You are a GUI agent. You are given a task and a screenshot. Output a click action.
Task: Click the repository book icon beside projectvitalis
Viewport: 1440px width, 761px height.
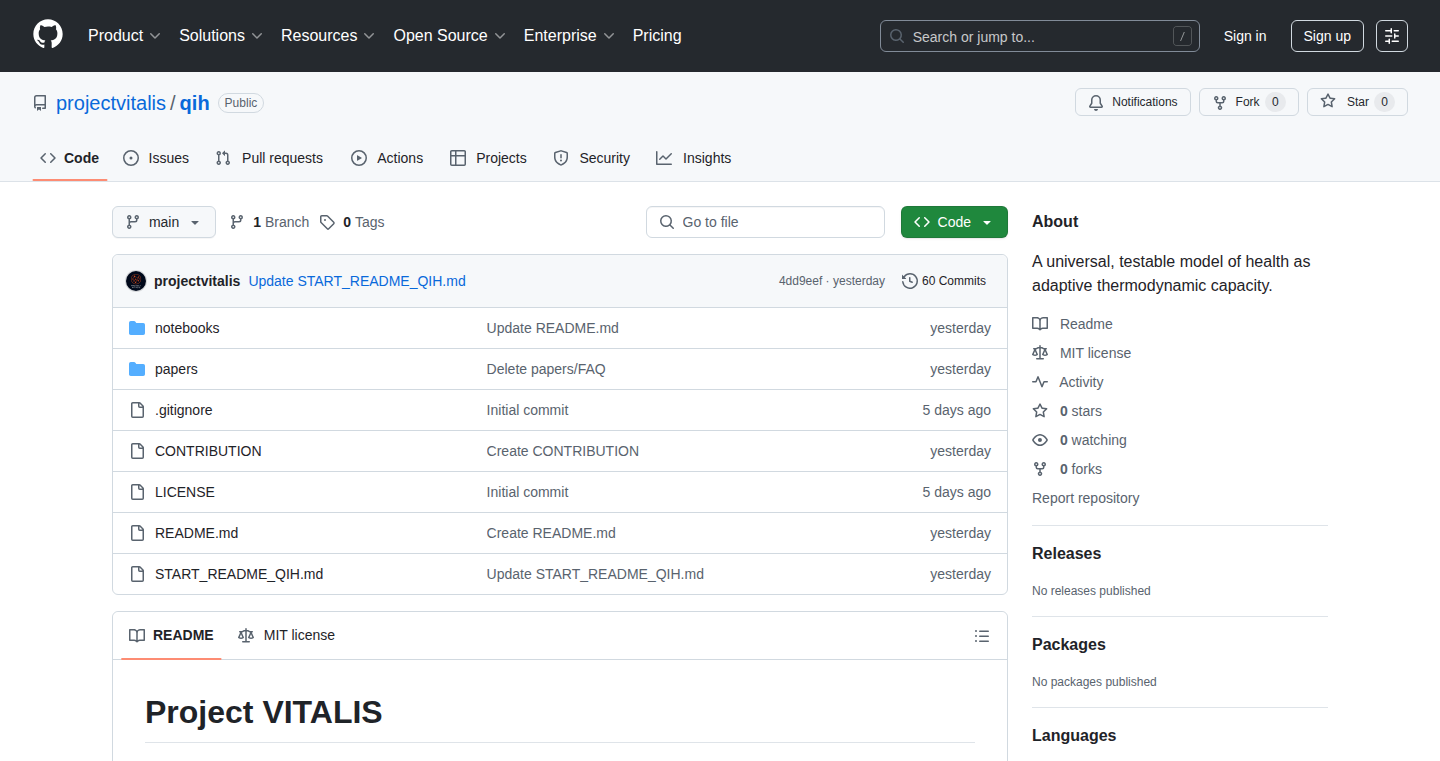click(x=40, y=103)
